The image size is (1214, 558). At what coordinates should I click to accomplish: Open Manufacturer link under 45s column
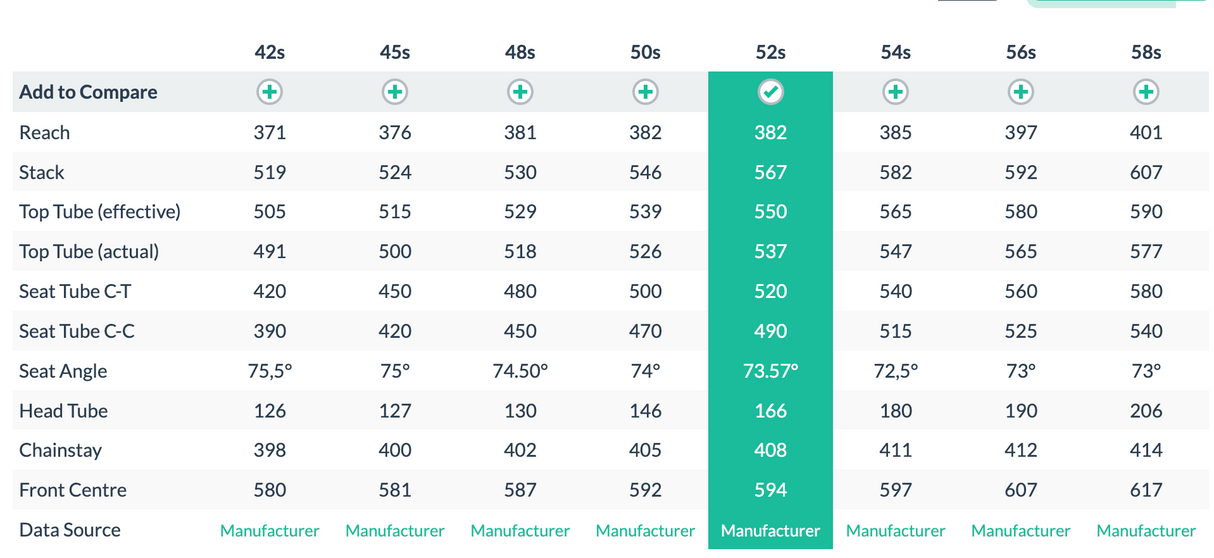pyautogui.click(x=395, y=531)
